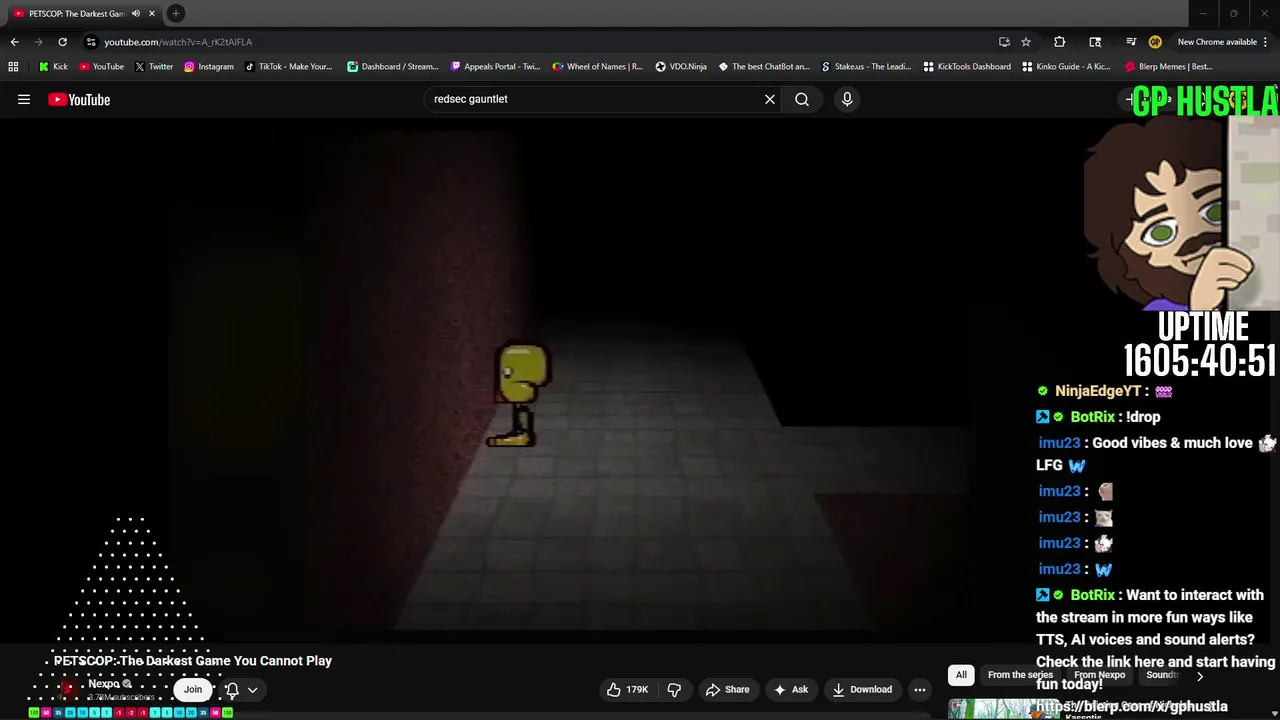Open 'Wheel of Names' bookmark
The height and width of the screenshot is (720, 1280).
point(597,67)
